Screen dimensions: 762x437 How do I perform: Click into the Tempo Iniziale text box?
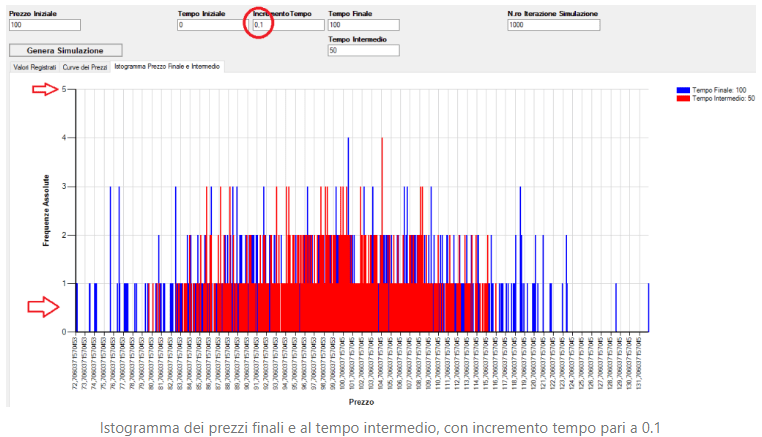(x=210, y=25)
